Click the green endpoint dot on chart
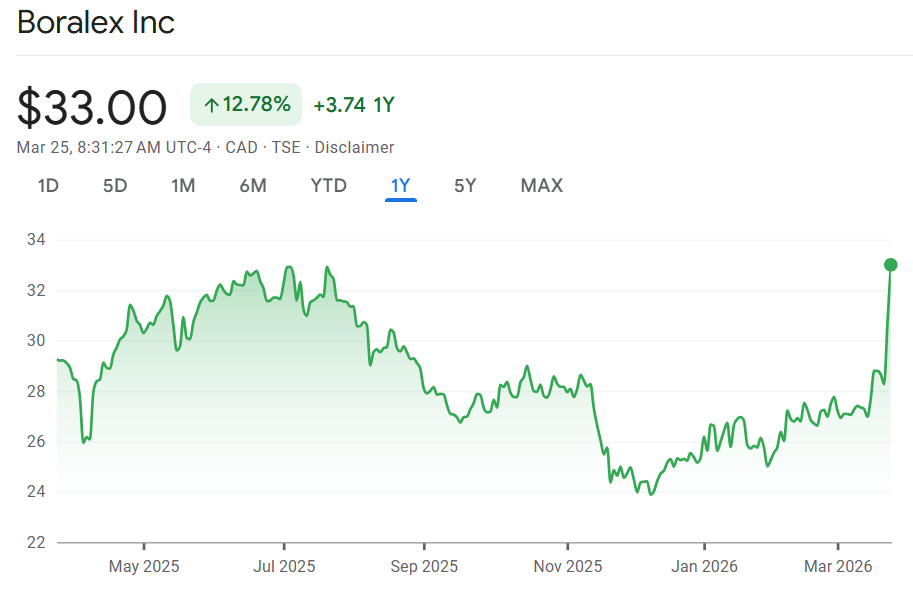 point(890,265)
